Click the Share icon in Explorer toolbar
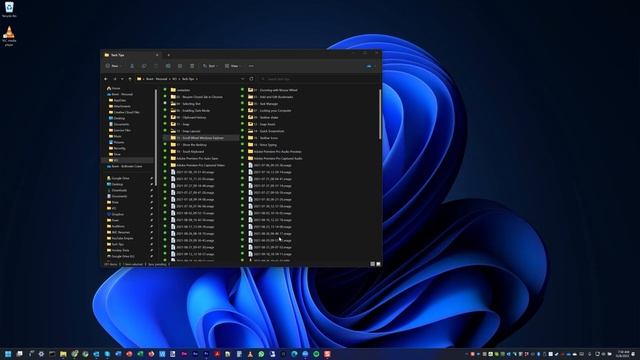The width and height of the screenshot is (640, 360). pyautogui.click(x=180, y=66)
